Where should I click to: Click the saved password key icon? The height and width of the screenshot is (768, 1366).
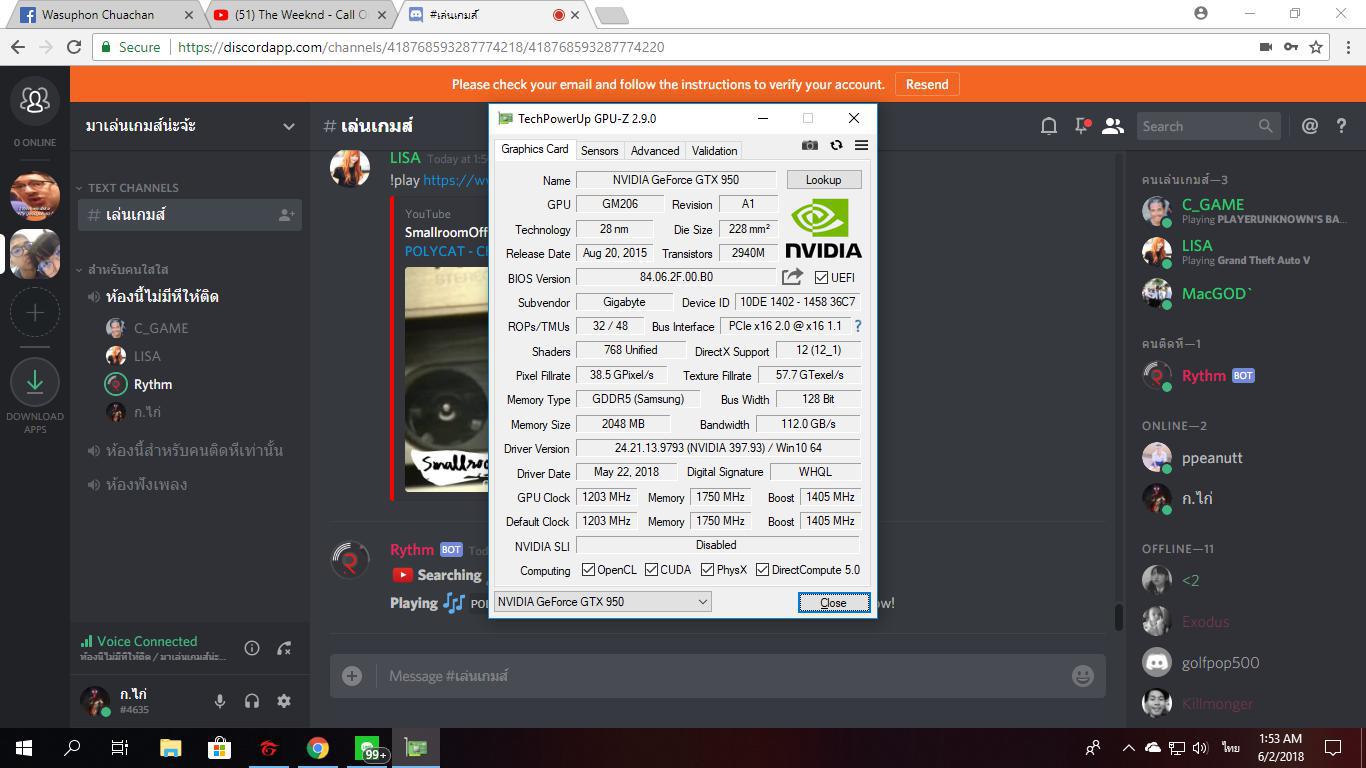1291,47
